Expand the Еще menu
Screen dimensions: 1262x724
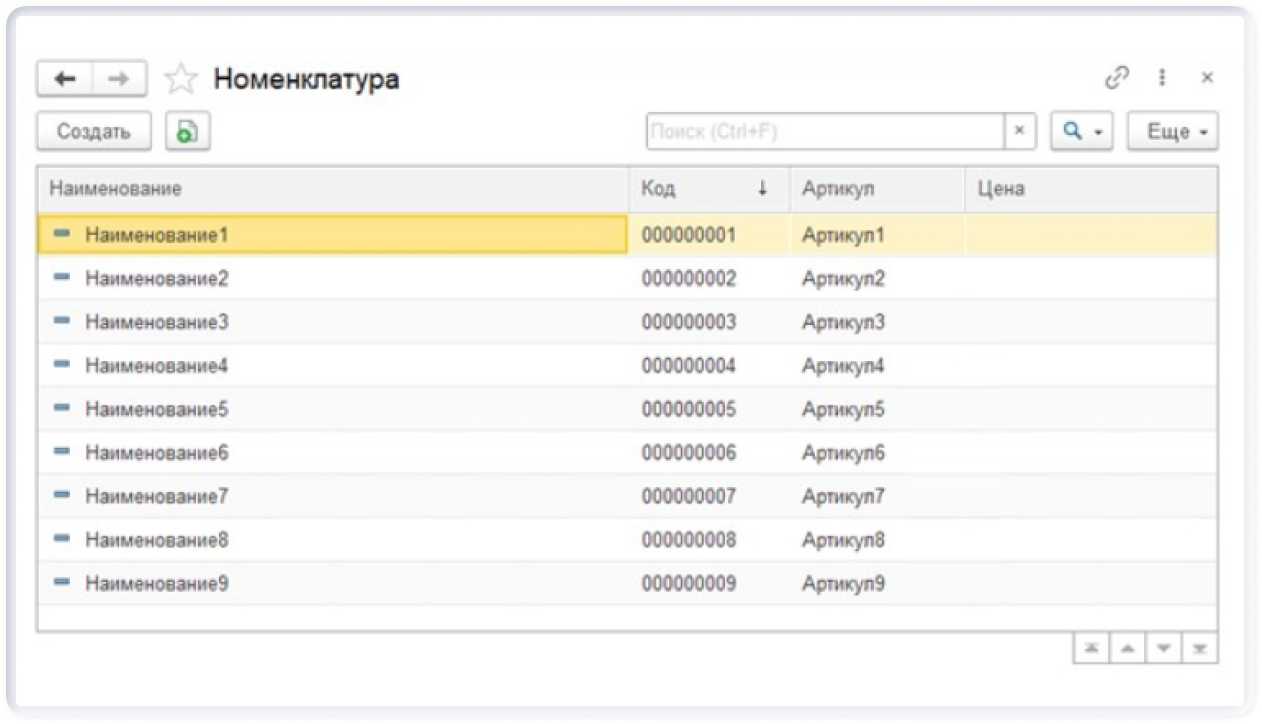click(x=1172, y=131)
